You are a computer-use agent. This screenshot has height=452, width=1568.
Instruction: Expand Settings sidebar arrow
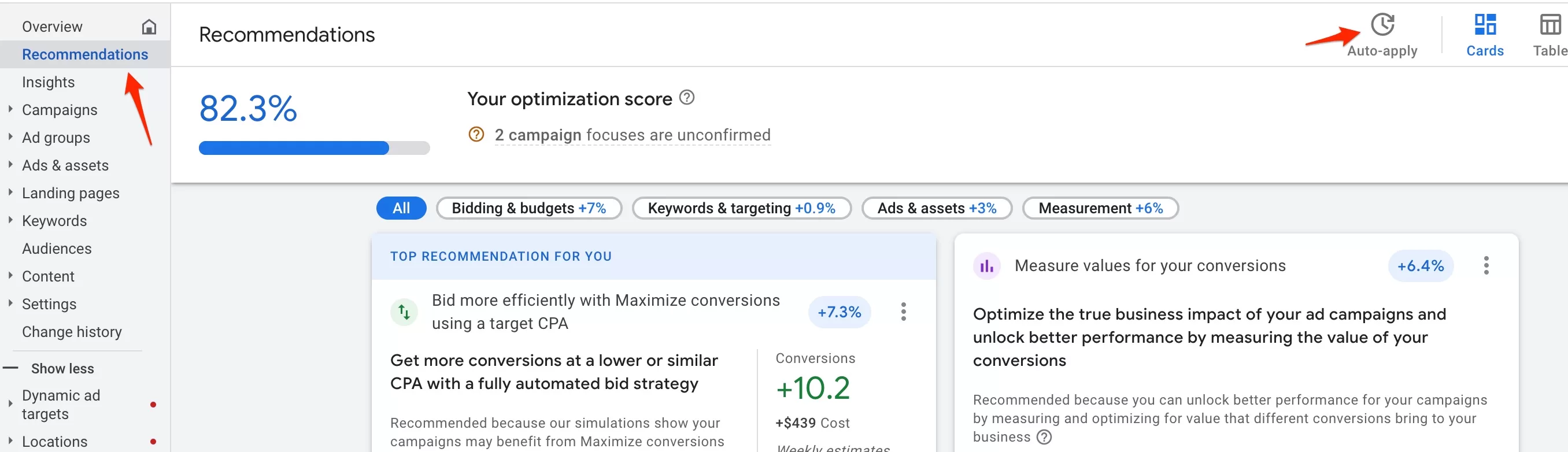click(10, 303)
